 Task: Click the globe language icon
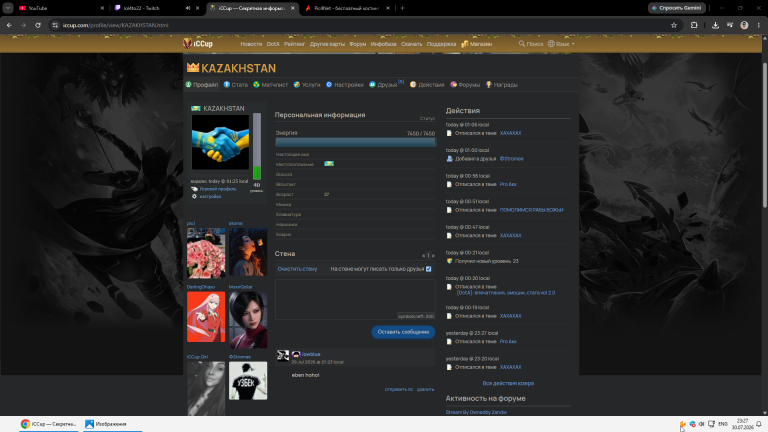[551, 44]
